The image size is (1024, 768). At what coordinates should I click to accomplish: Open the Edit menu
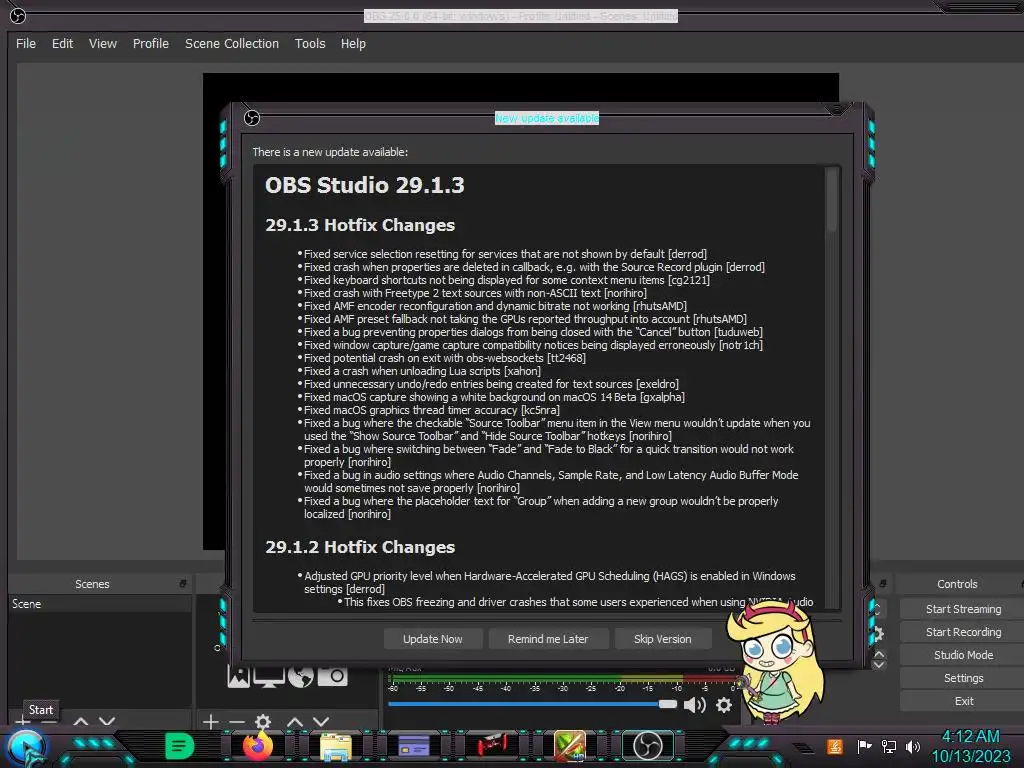click(63, 43)
